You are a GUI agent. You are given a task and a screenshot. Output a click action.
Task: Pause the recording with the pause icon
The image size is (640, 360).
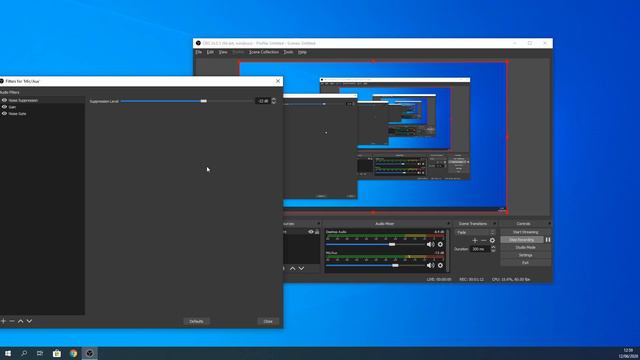[548, 240]
